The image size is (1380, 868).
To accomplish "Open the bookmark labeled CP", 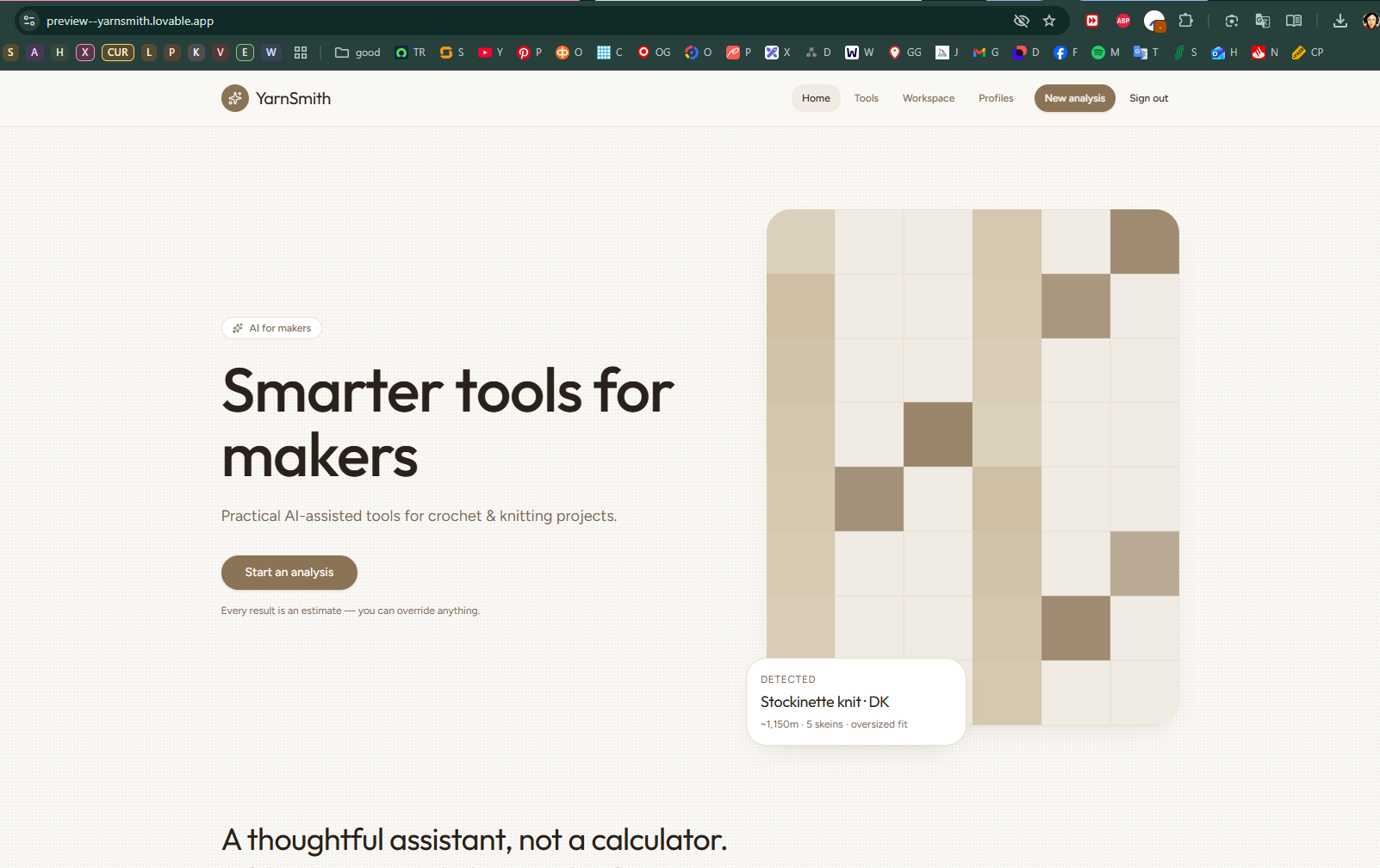I will point(1309,53).
